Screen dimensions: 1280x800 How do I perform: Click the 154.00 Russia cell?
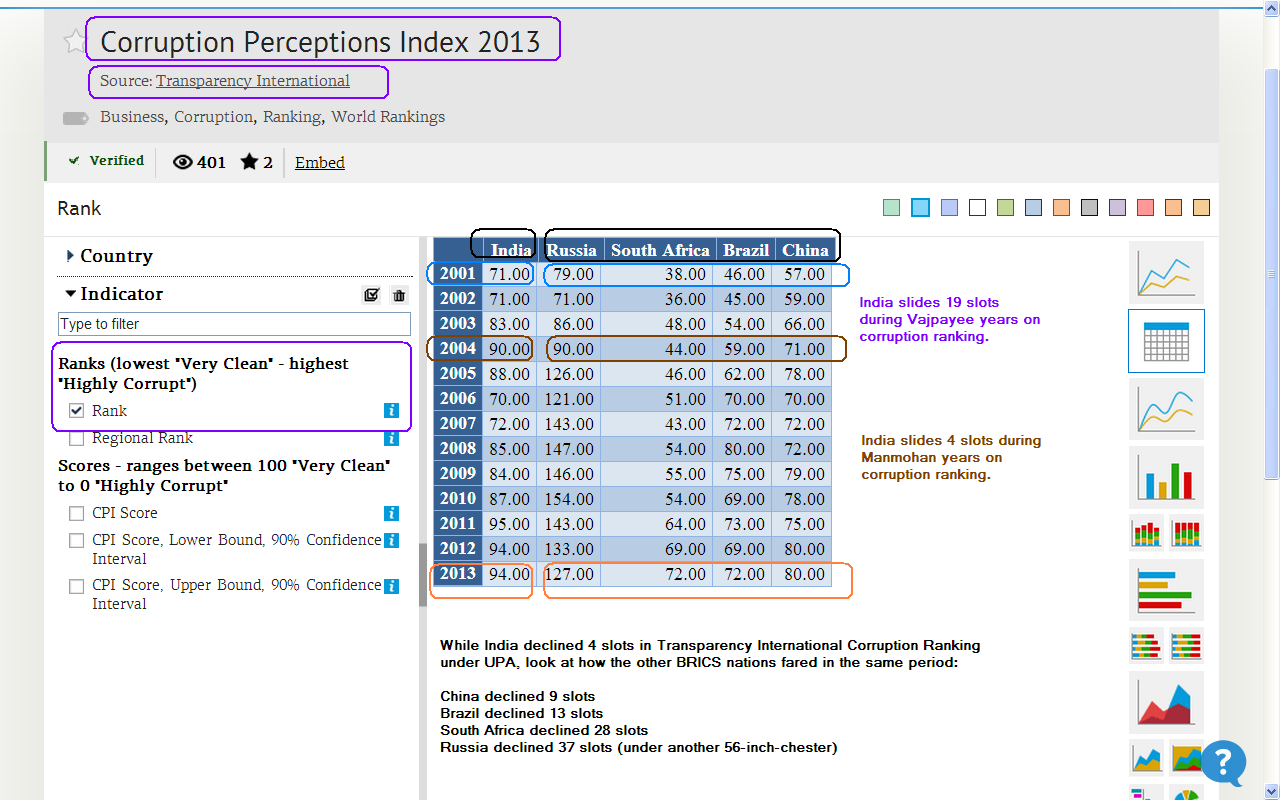(x=569, y=499)
